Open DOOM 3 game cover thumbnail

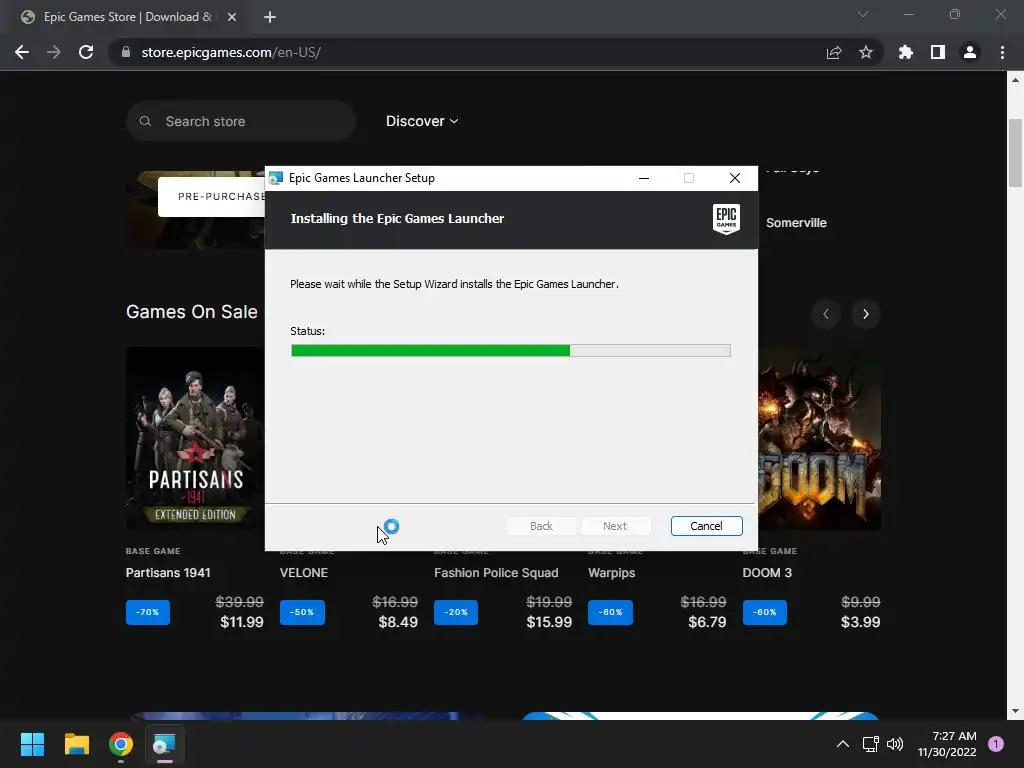click(x=820, y=438)
